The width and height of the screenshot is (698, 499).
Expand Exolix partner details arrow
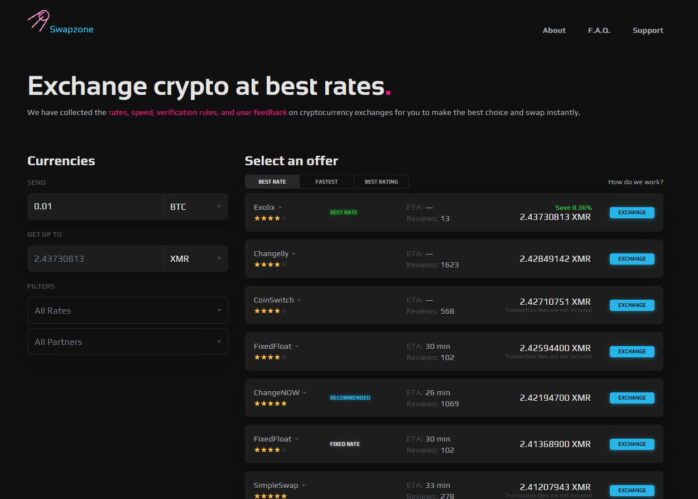[x=280, y=208]
